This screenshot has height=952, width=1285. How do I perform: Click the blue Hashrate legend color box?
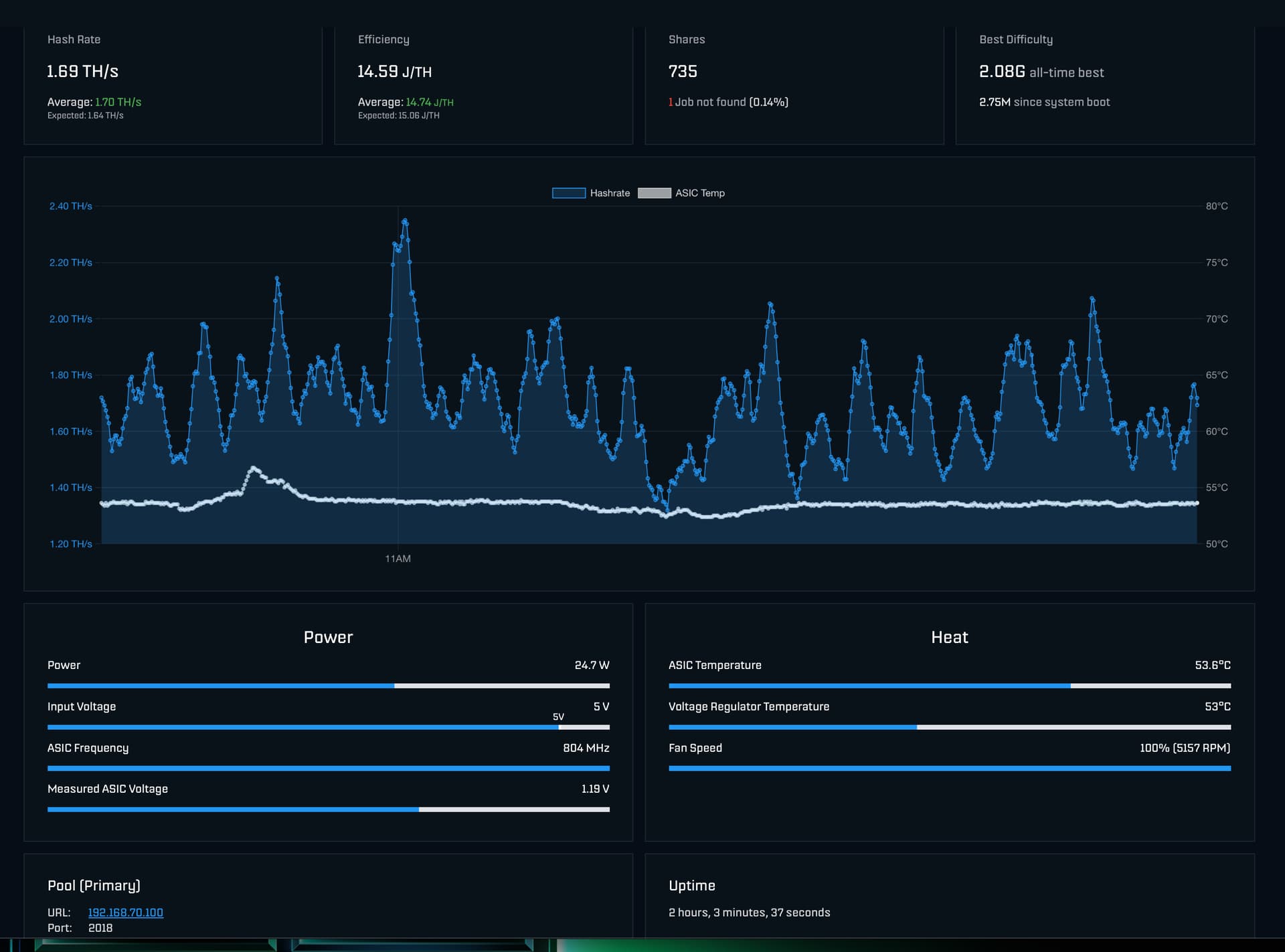point(568,193)
